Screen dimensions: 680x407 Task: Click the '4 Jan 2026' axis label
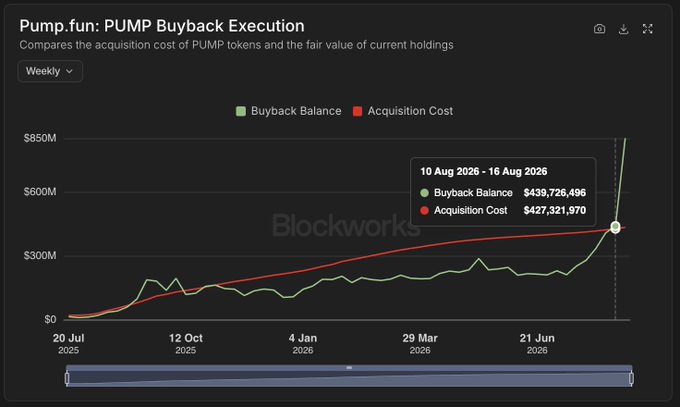303,344
